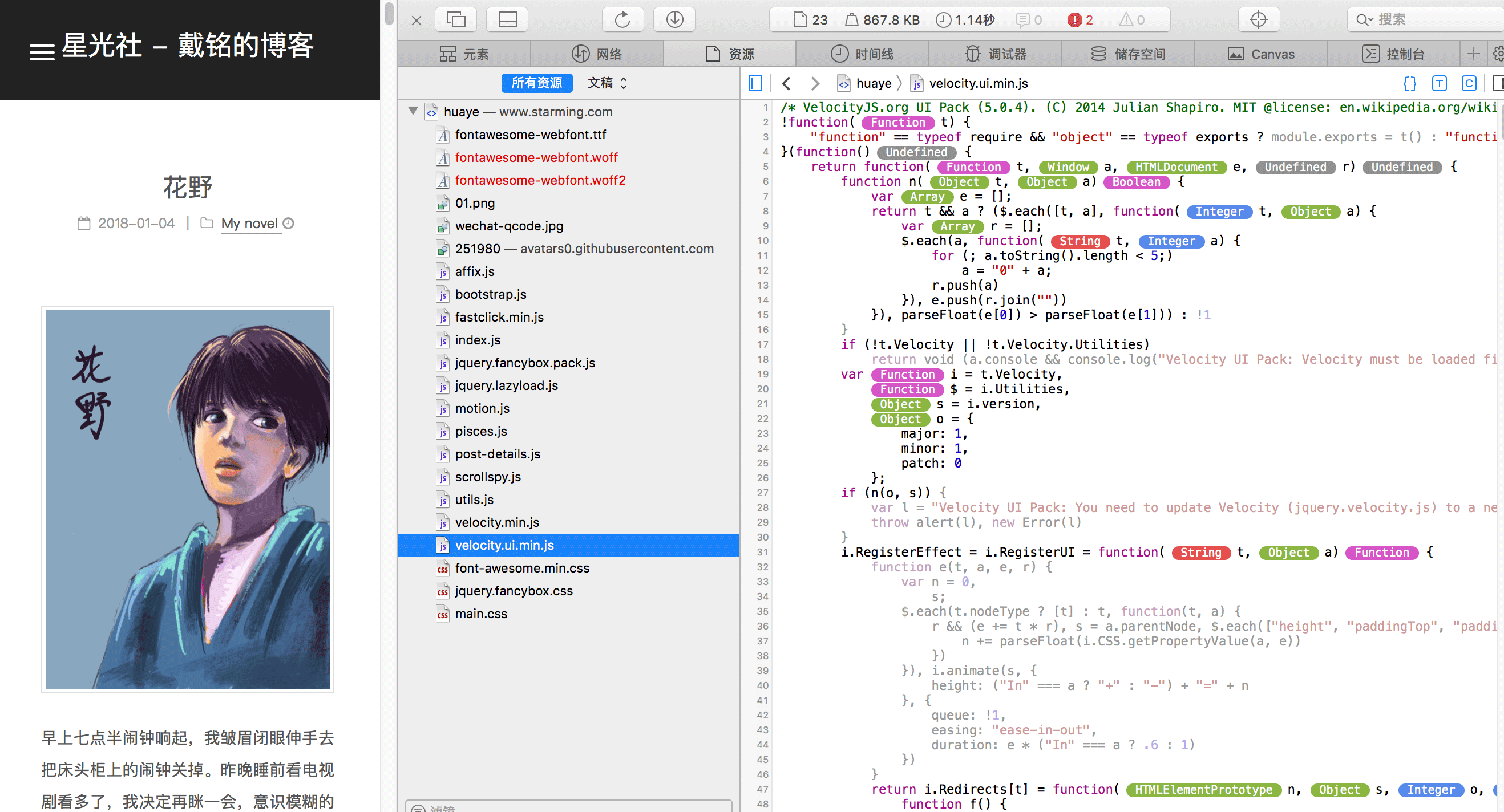Click the download web archive icon
Image resolution: width=1504 pixels, height=812 pixels.
tap(674, 20)
